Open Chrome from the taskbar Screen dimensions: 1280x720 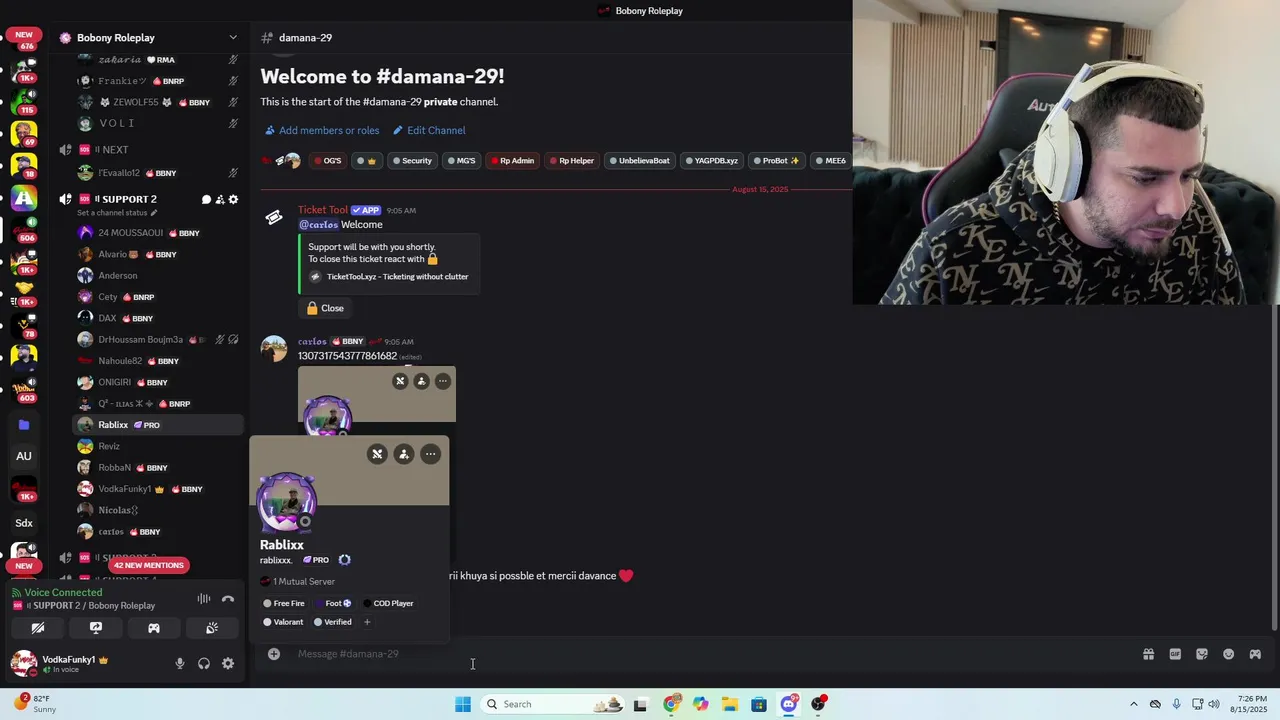coord(671,704)
